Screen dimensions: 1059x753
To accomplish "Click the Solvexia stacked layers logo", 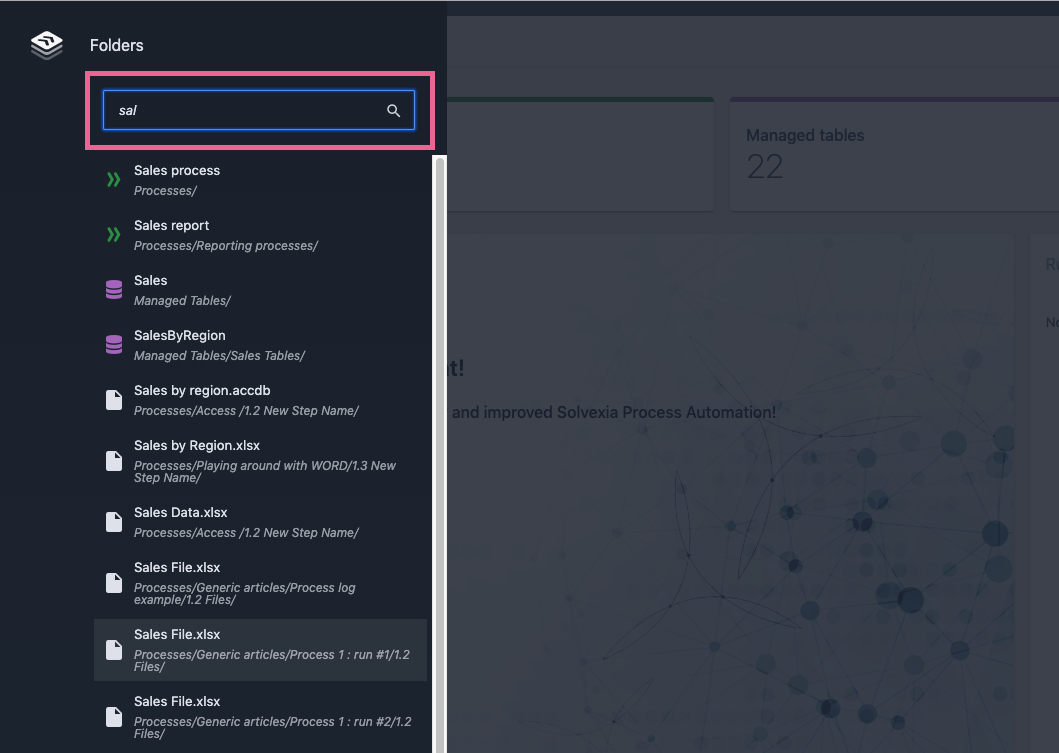I will point(47,45).
